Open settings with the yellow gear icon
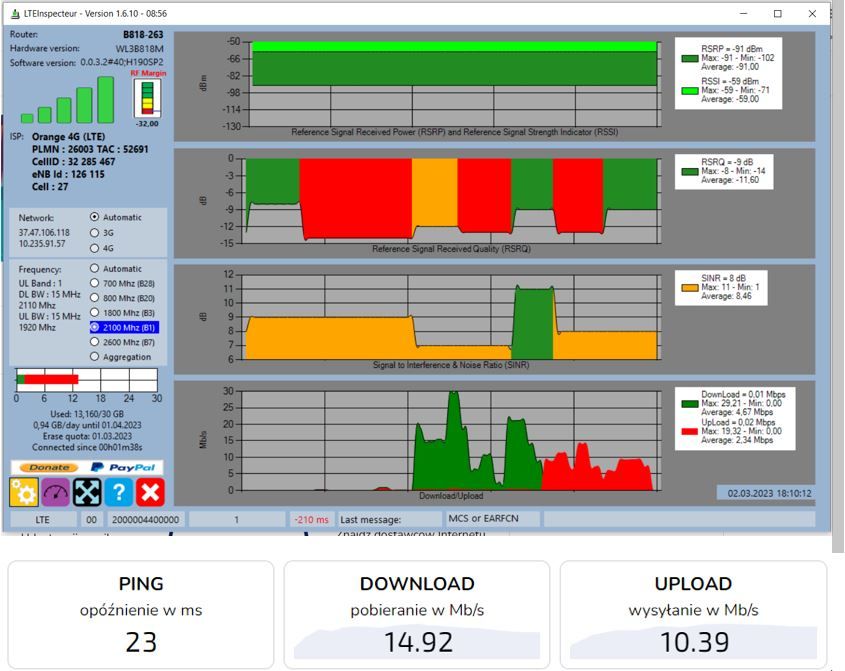 coord(24,492)
